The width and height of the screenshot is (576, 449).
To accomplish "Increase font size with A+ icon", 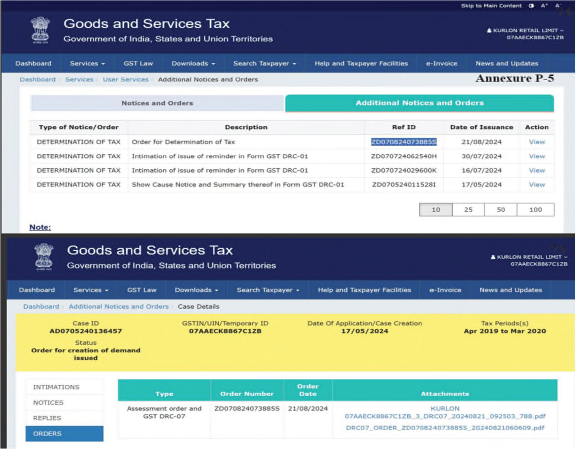I will pyautogui.click(x=544, y=6).
